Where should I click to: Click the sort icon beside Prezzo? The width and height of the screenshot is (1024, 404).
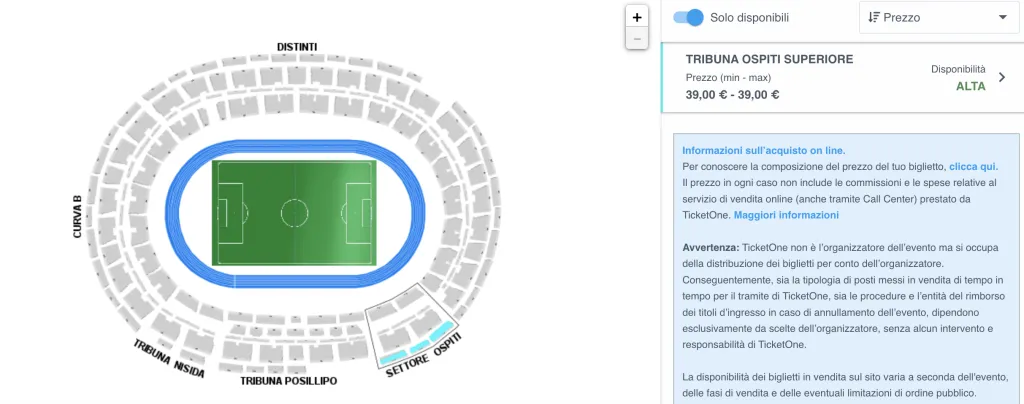(874, 18)
